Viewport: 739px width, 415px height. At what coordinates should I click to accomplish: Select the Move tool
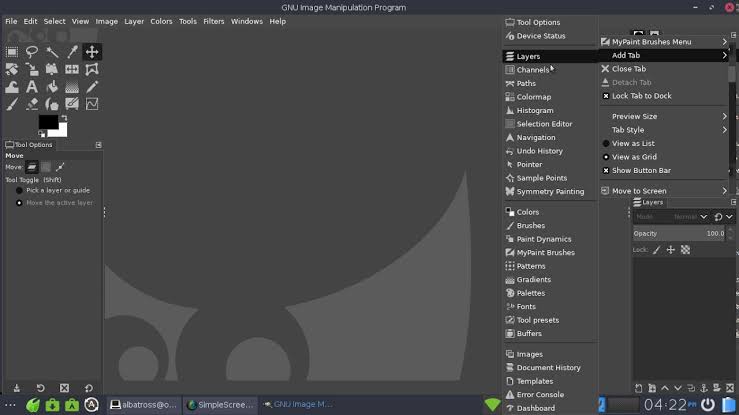(92, 52)
